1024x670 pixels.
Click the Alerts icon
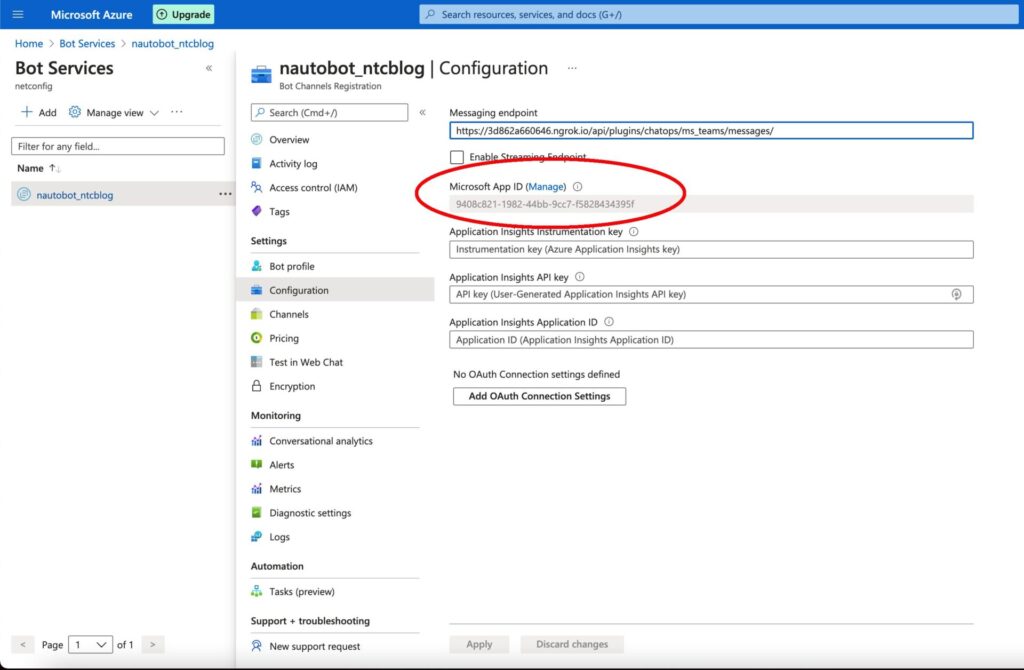pyautogui.click(x=257, y=464)
